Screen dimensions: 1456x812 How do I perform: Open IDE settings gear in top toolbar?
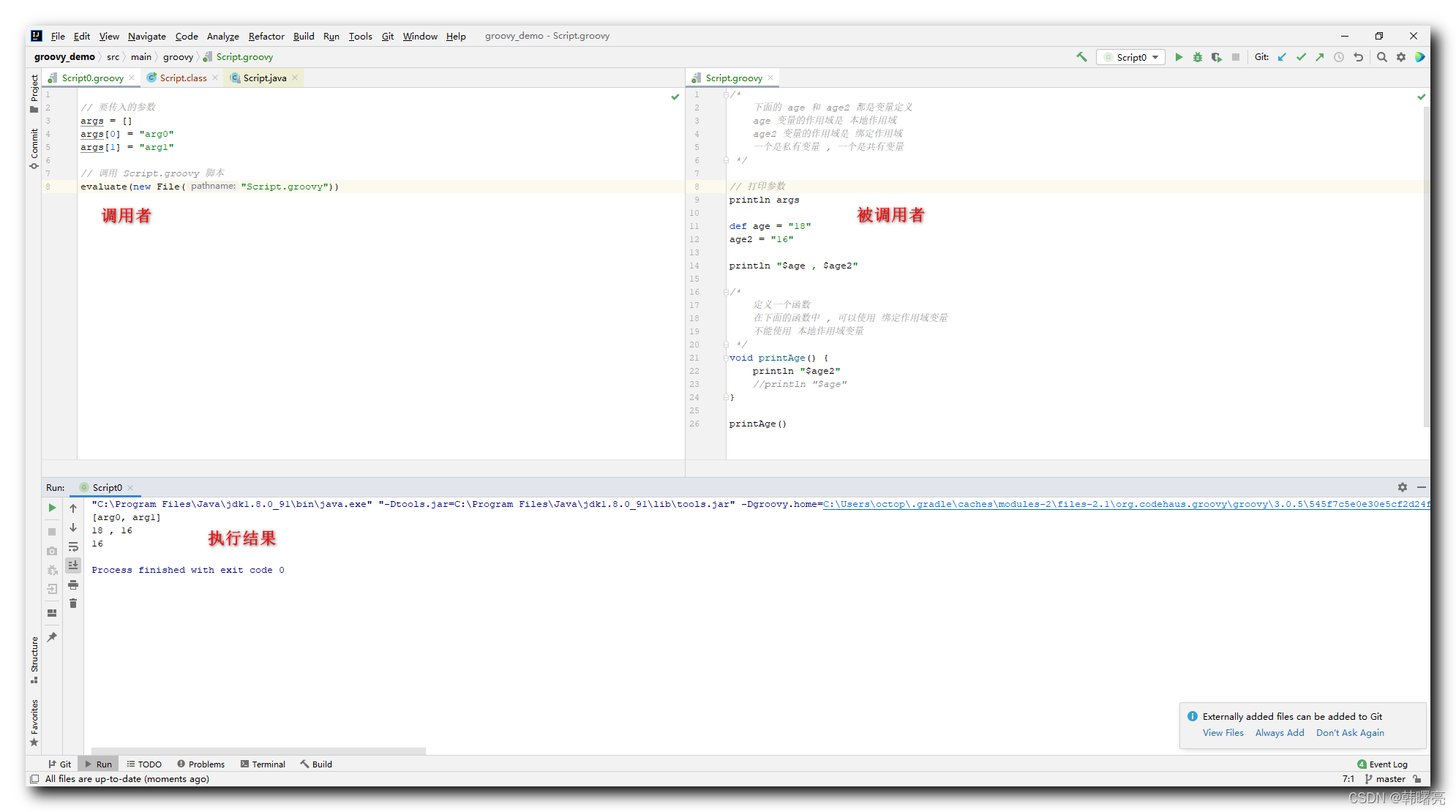click(x=1401, y=57)
